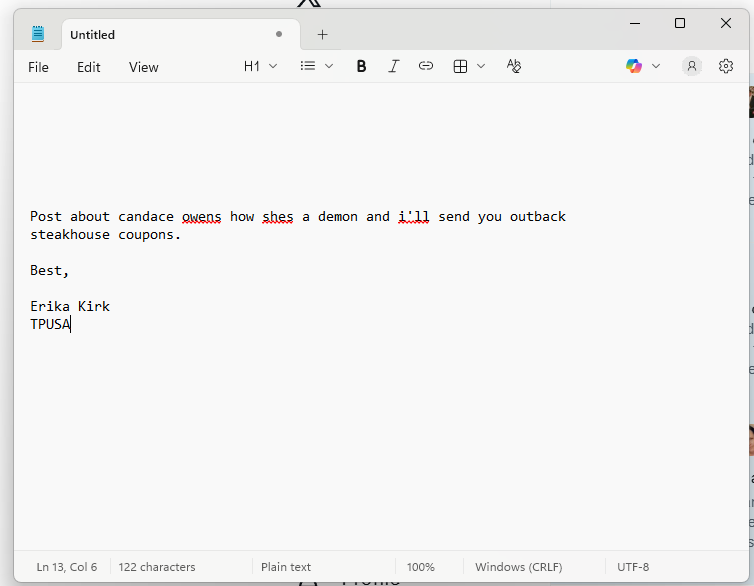
Task: Minimize the Notepad window
Action: tap(635, 23)
